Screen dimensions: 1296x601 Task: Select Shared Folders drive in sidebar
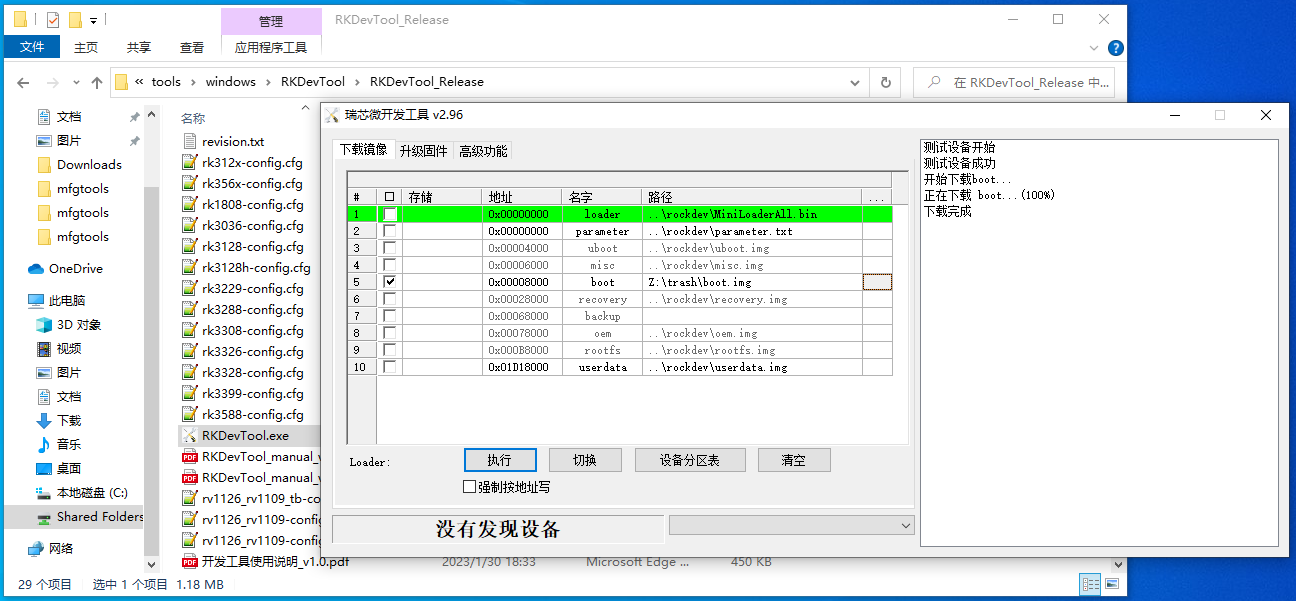tap(99, 517)
